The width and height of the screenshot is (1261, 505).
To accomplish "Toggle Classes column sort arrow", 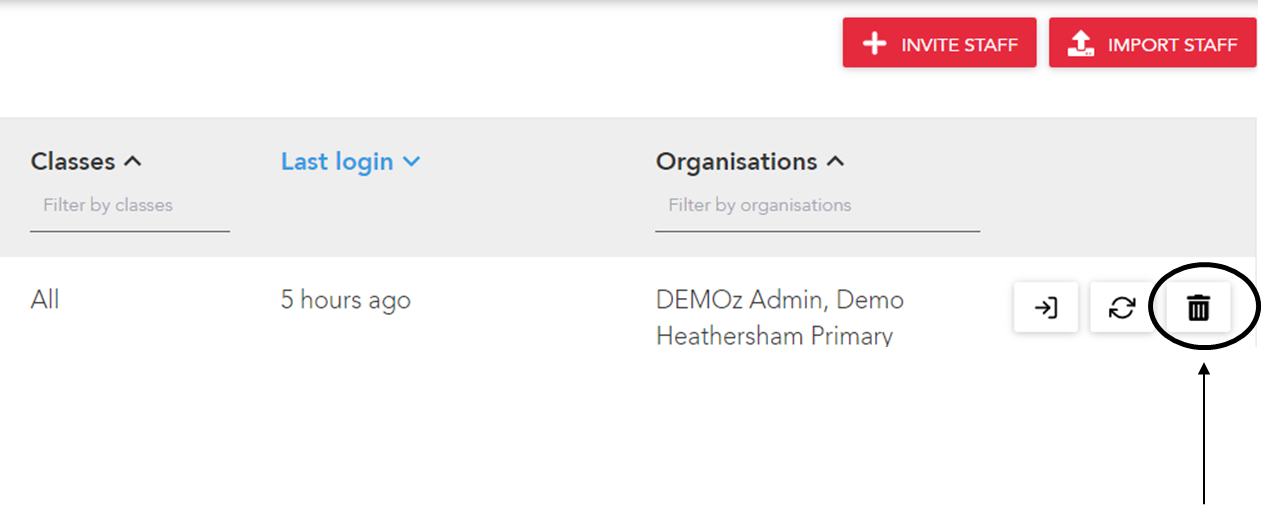I will (x=132, y=161).
